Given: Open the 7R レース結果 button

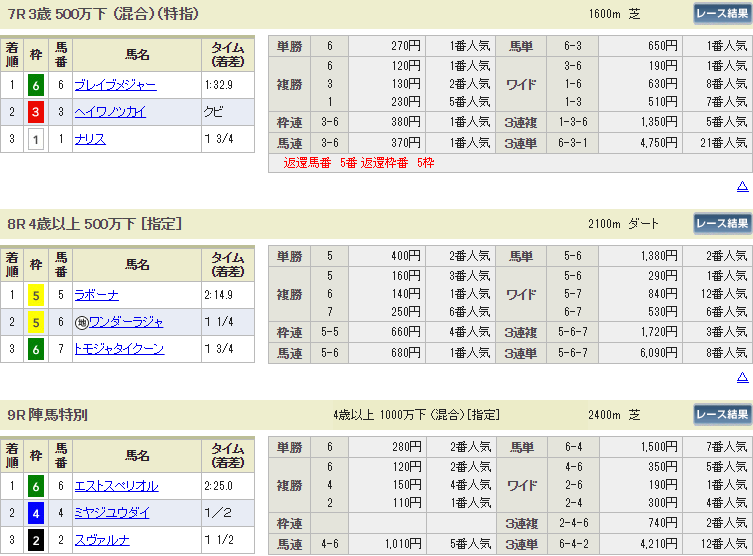Looking at the screenshot, I should coord(722,14).
